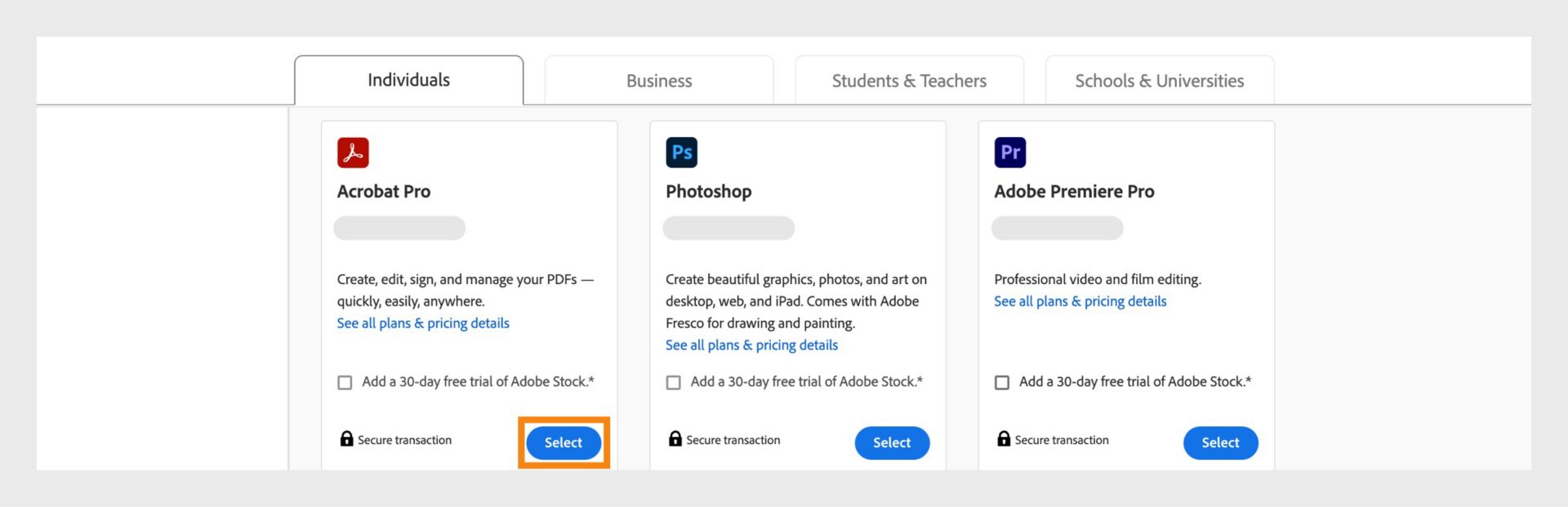The height and width of the screenshot is (507, 1568).
Task: Check Adobe Stock trial box under Photoshop
Action: (674, 383)
